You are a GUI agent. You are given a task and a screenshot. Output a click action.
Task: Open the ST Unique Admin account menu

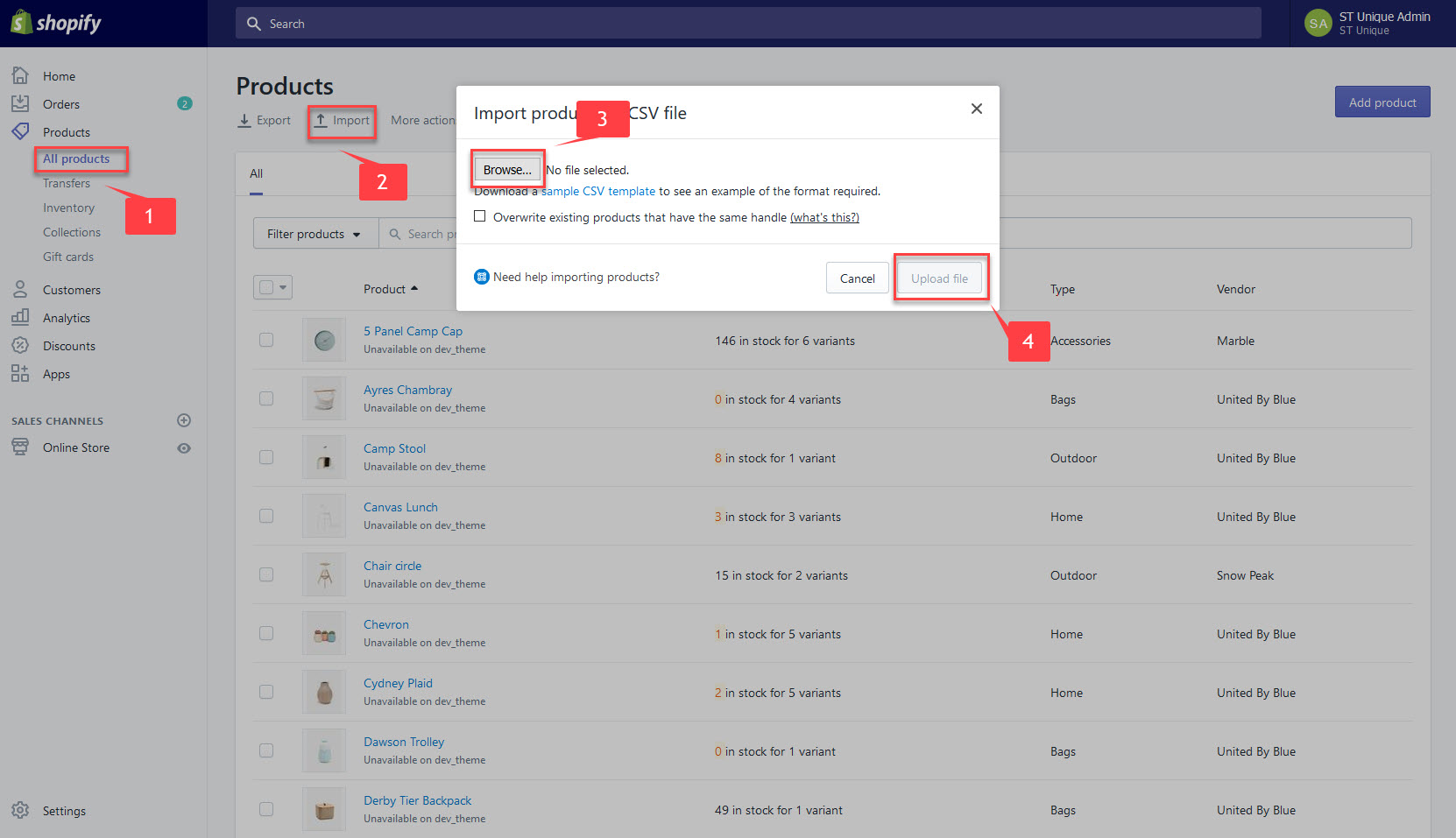click(x=1373, y=24)
